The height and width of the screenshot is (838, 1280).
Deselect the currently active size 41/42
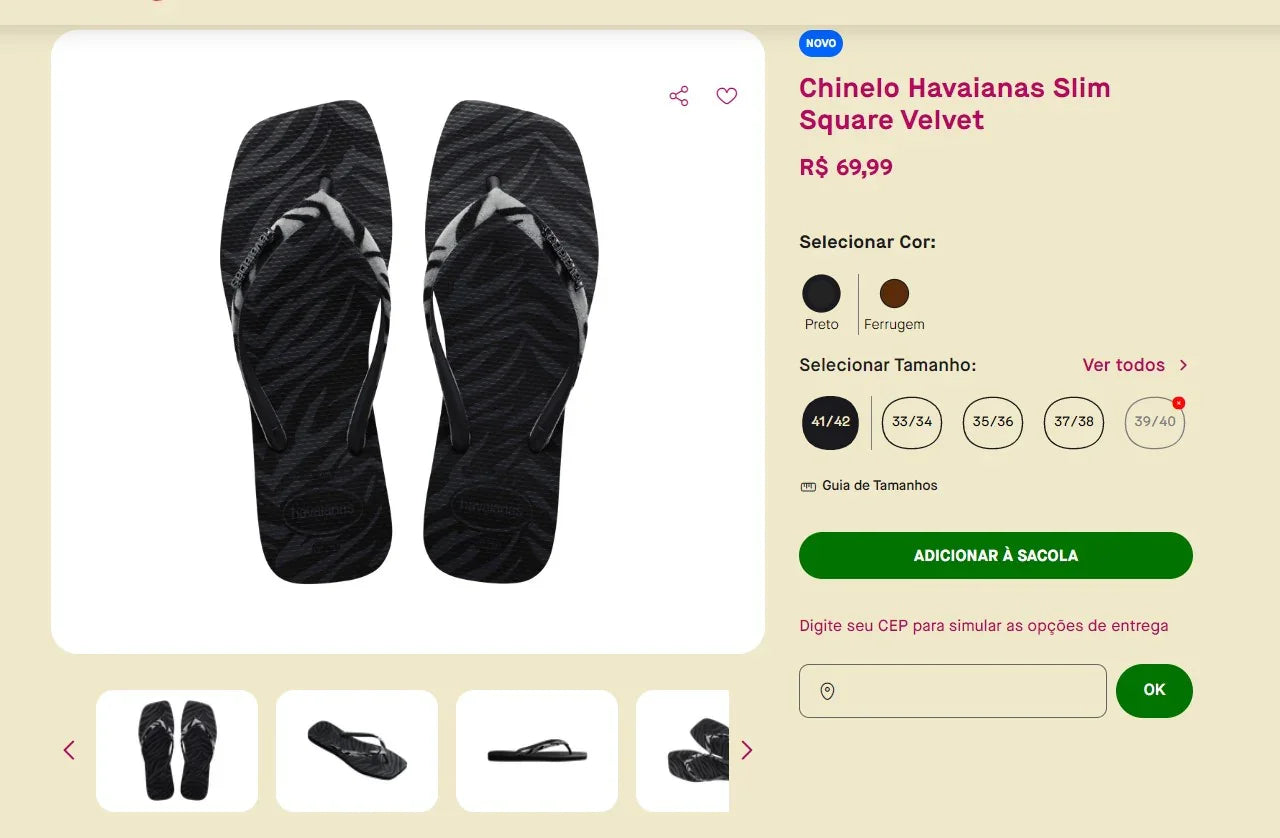click(830, 422)
